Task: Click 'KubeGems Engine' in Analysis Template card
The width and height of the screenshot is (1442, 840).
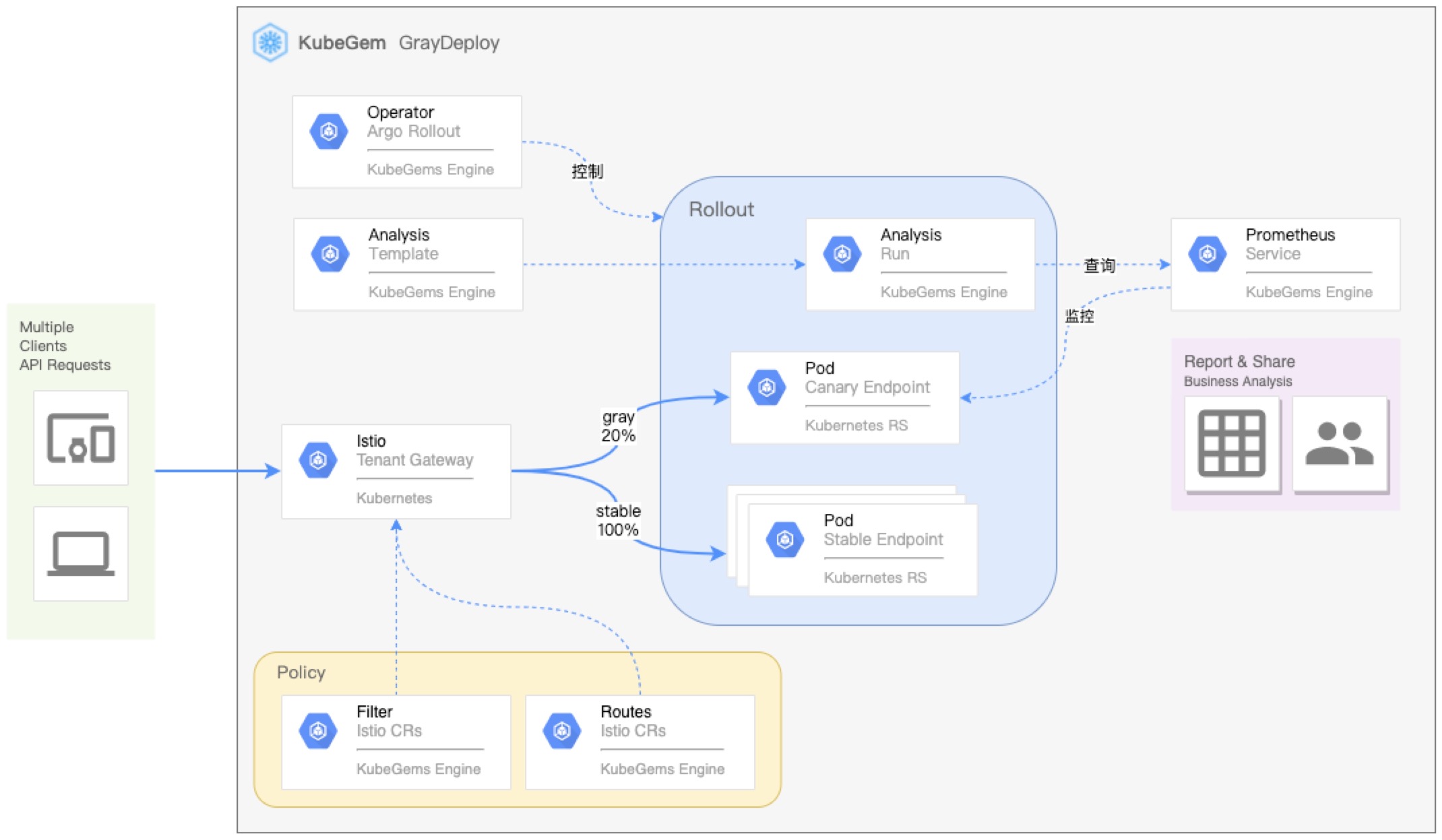Action: [431, 292]
